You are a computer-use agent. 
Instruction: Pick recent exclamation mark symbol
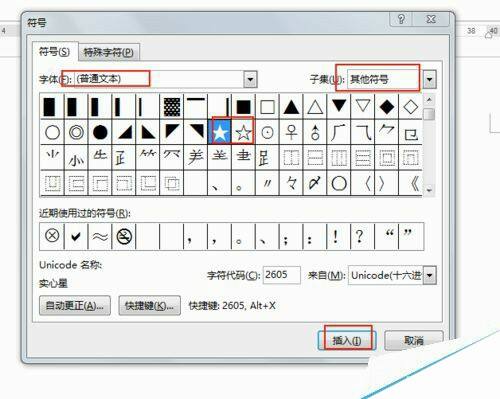tap(336, 236)
